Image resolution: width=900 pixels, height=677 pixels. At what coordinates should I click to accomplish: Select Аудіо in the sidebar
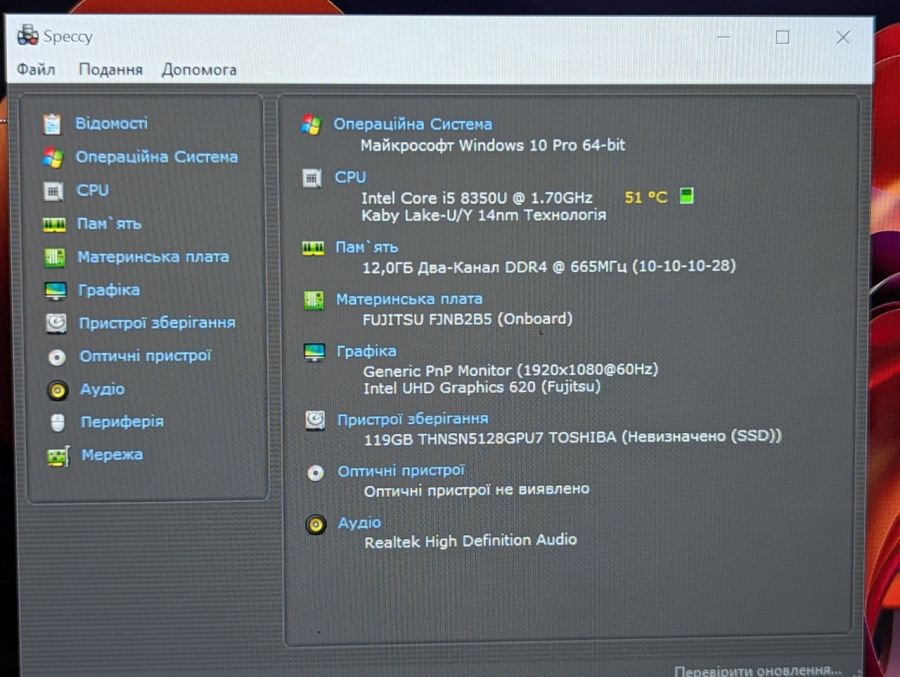(102, 389)
